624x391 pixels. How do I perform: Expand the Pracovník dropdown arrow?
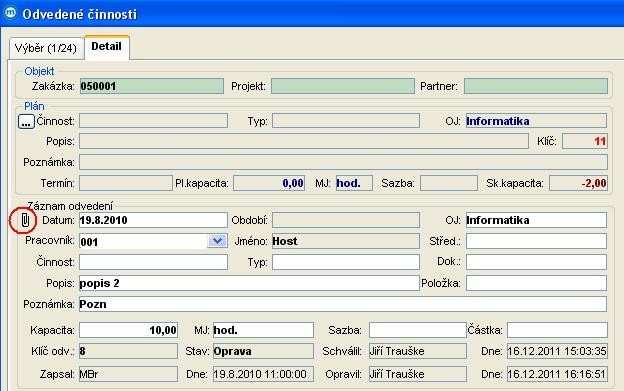pyautogui.click(x=217, y=241)
